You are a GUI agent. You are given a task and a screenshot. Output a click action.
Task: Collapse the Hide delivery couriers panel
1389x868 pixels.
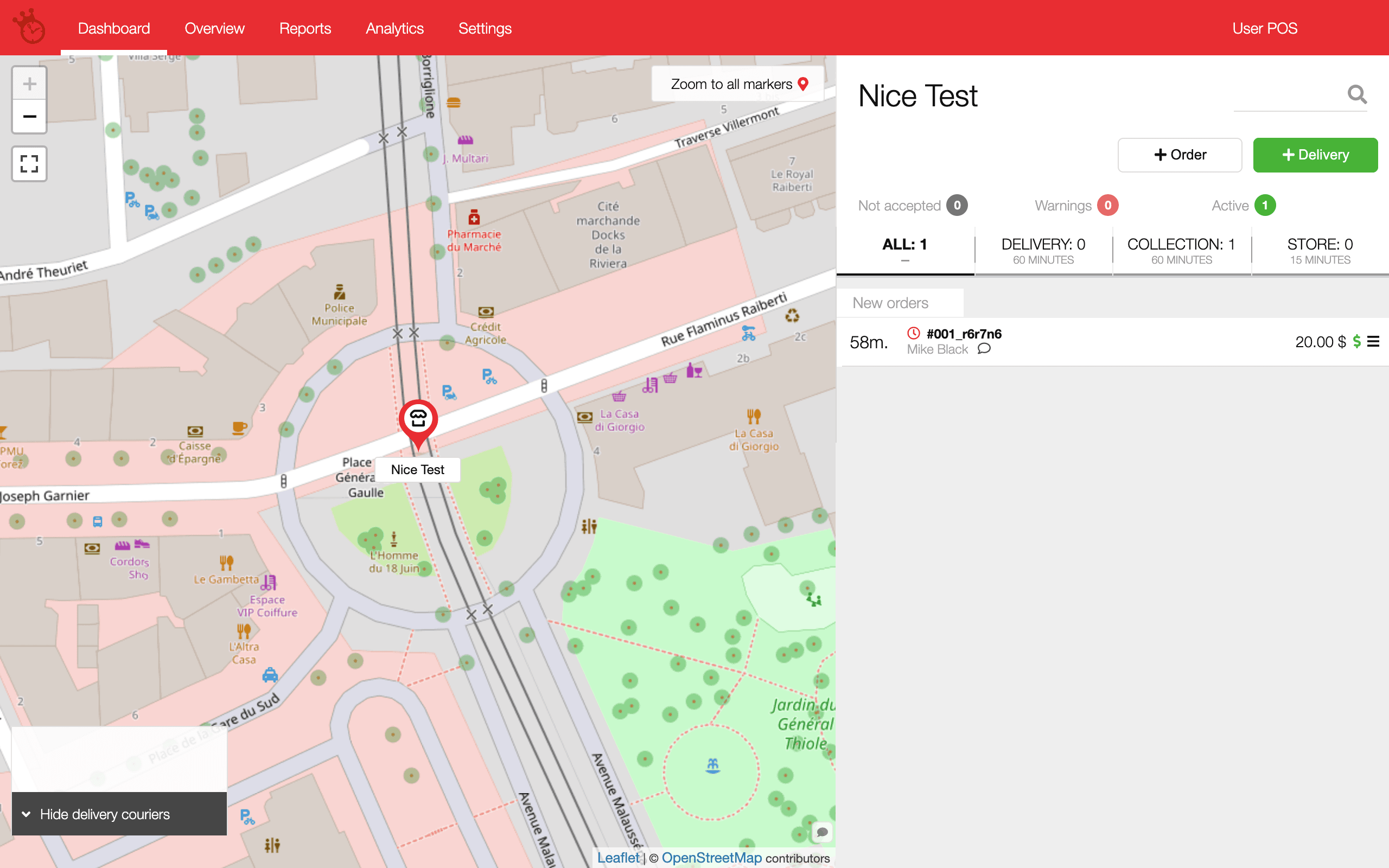(x=119, y=813)
